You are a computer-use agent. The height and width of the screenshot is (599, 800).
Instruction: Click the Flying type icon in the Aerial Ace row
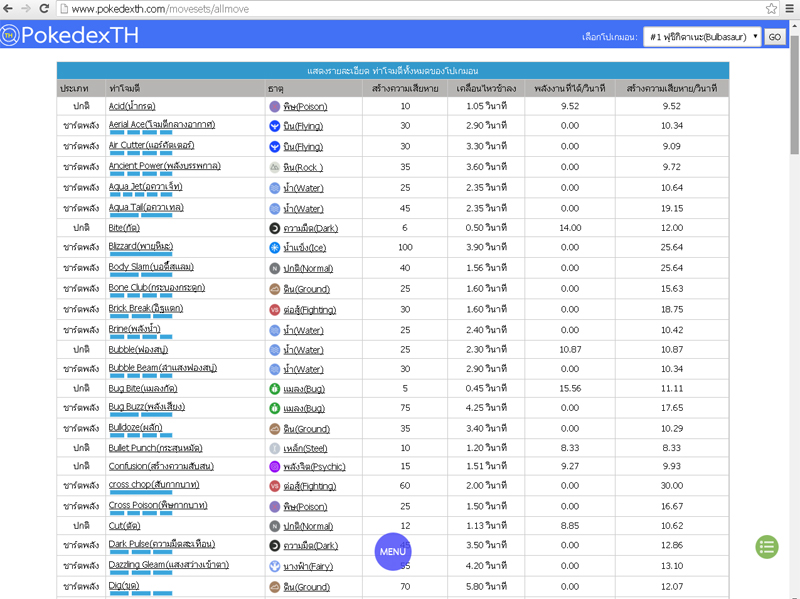[274, 126]
